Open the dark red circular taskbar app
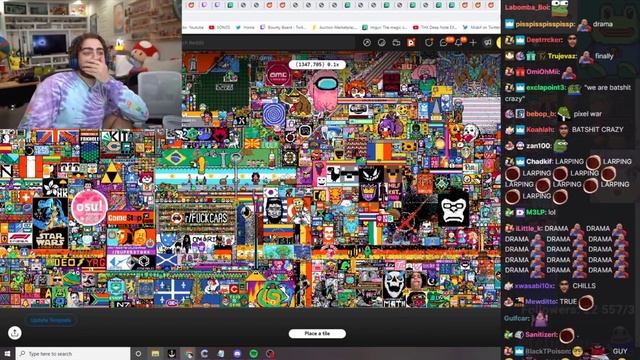640x360 pixels. [x=270, y=353]
